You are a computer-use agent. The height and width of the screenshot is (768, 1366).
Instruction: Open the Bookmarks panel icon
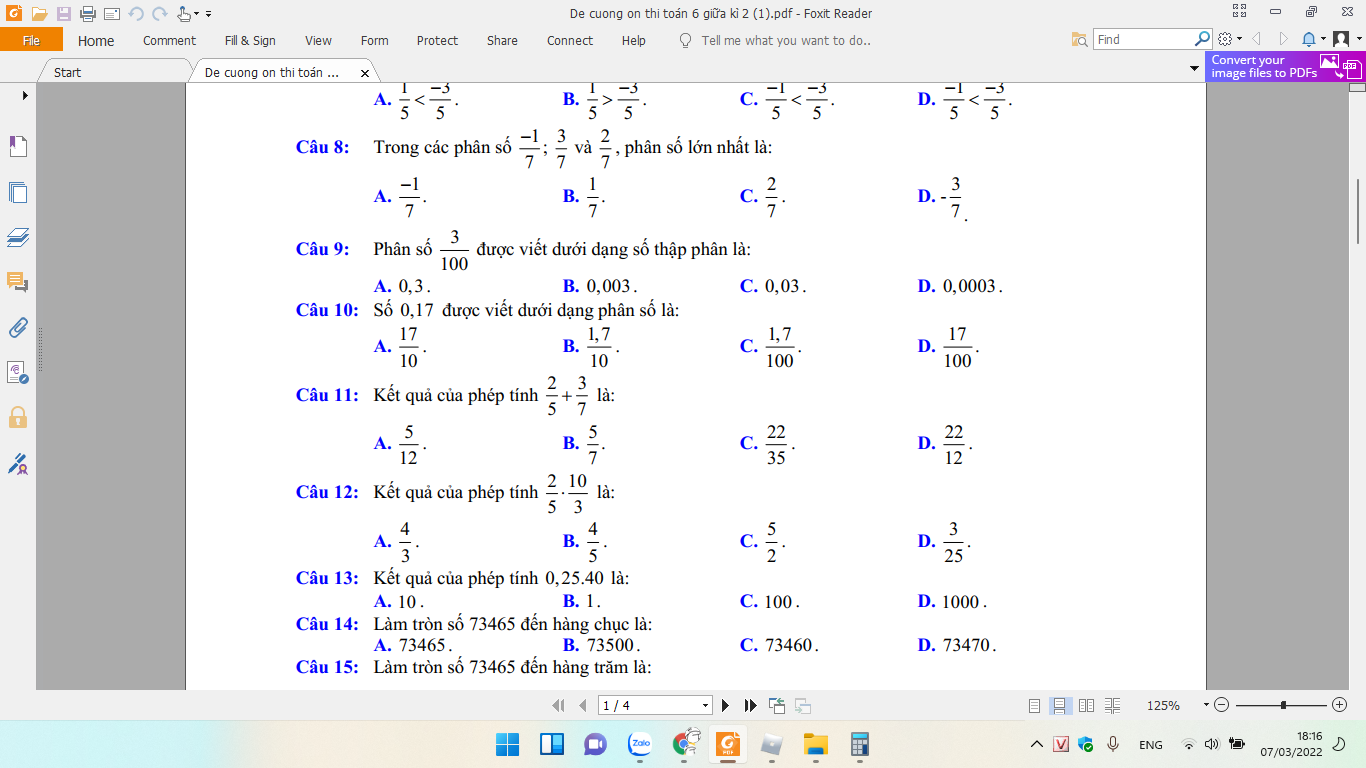18,146
